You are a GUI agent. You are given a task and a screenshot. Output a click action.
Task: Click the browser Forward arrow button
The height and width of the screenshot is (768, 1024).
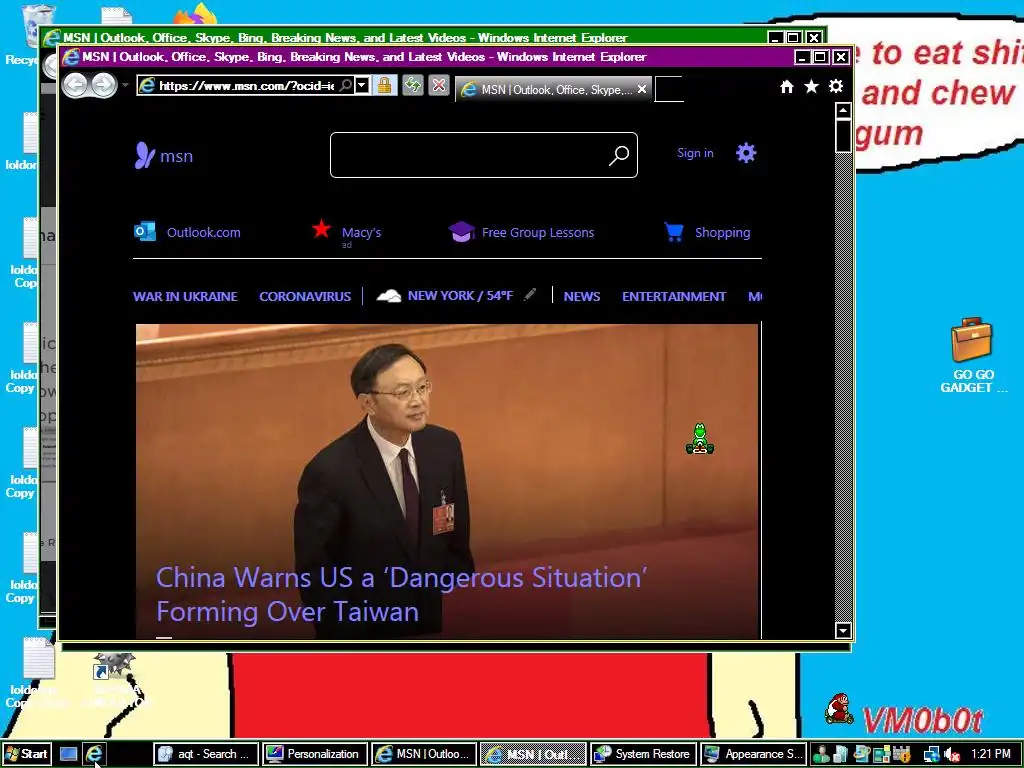(103, 85)
